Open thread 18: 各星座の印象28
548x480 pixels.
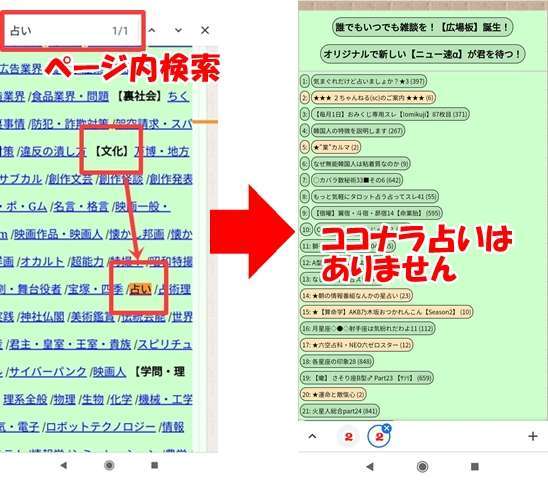coord(337,361)
